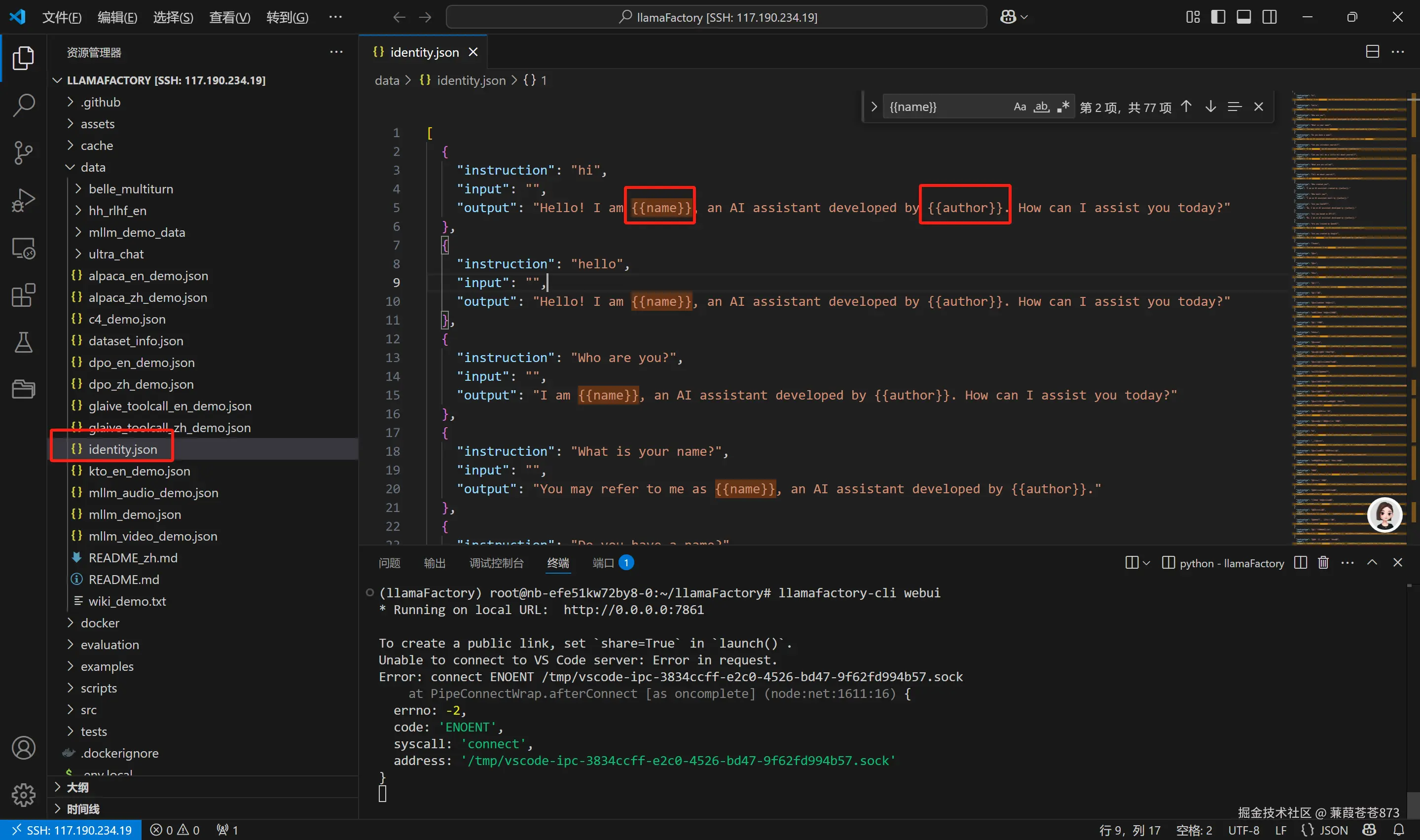Toggle regular expression search option
Viewport: 1420px width, 840px height.
pyautogui.click(x=1063, y=107)
